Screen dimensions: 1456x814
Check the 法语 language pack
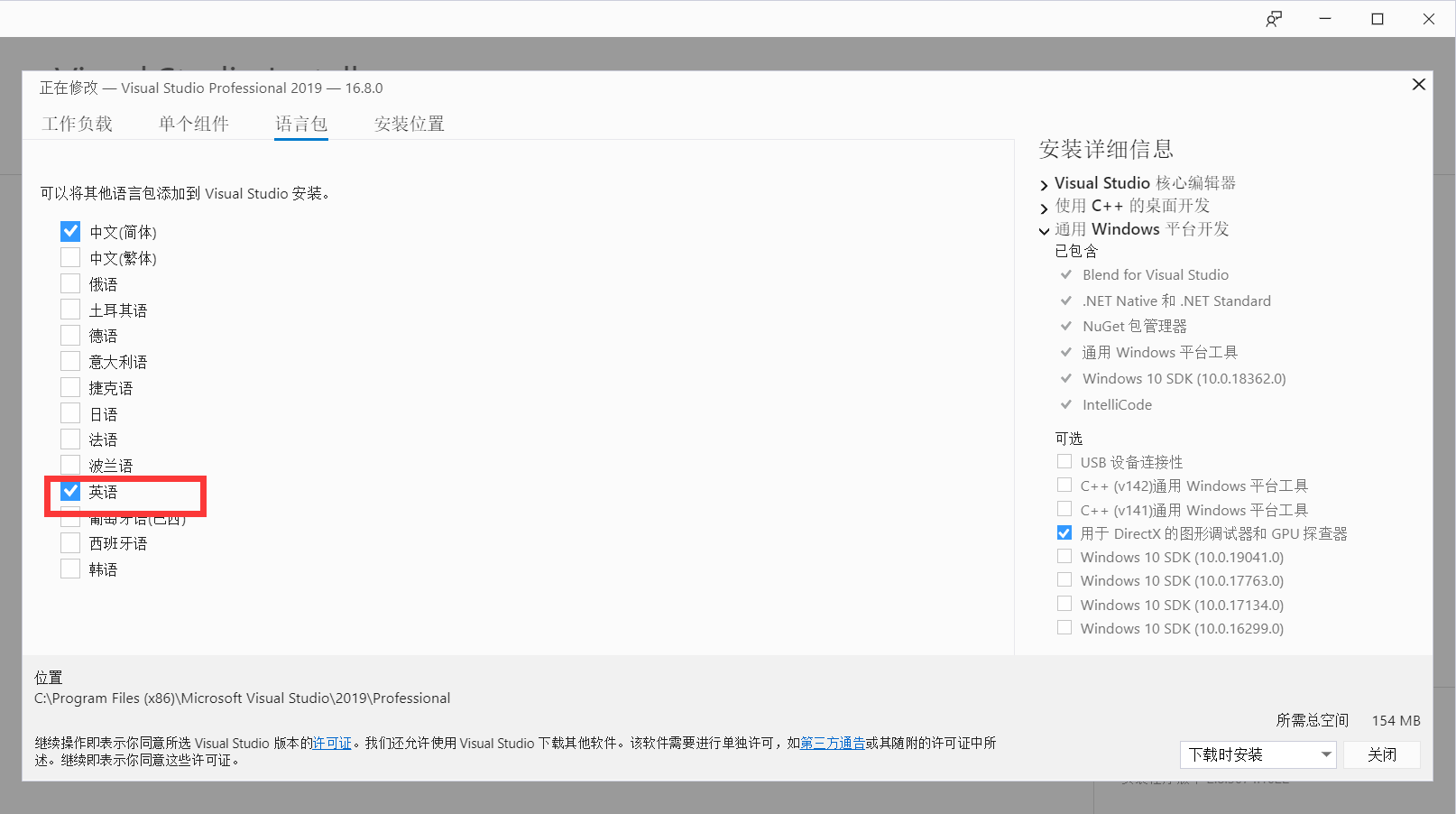coord(70,439)
